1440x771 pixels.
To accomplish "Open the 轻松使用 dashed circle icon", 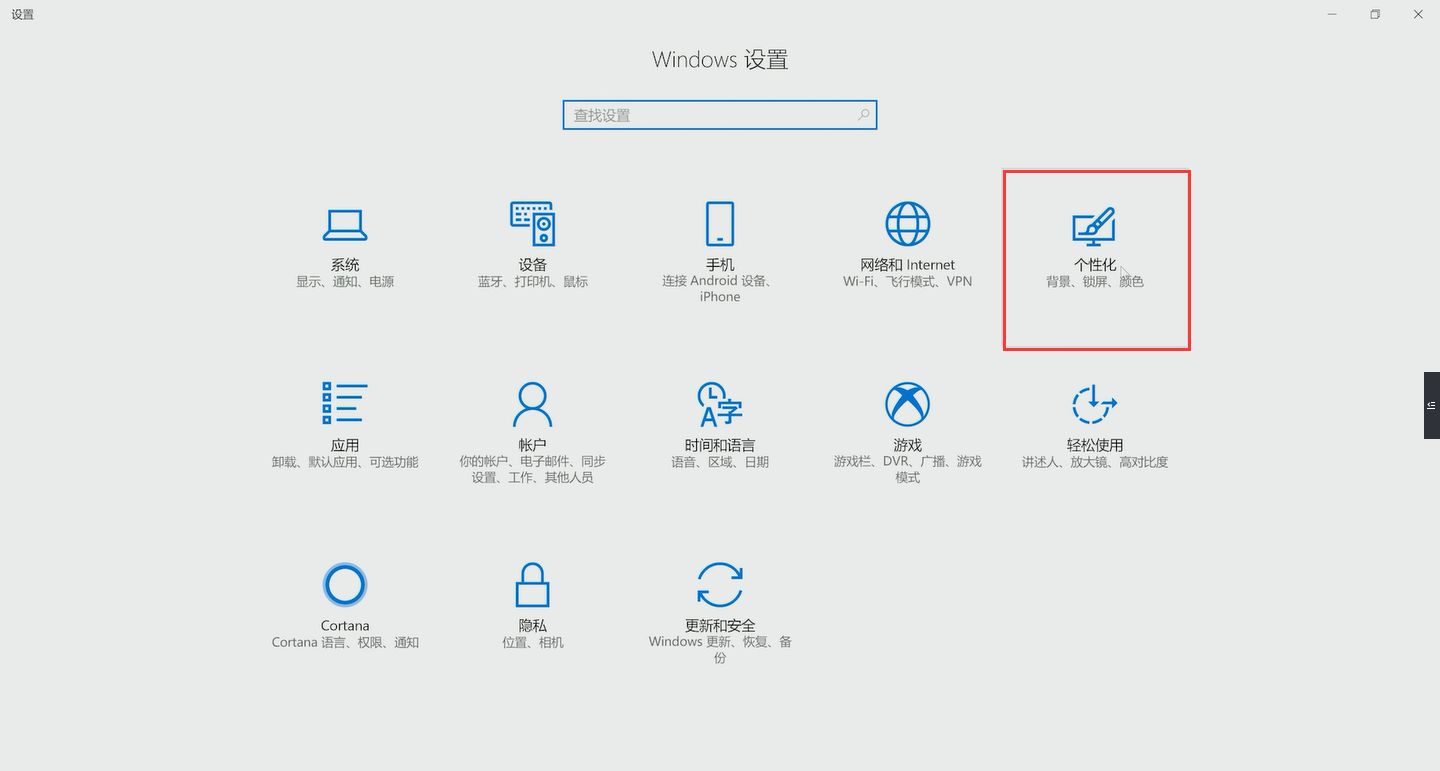I will [1094, 404].
